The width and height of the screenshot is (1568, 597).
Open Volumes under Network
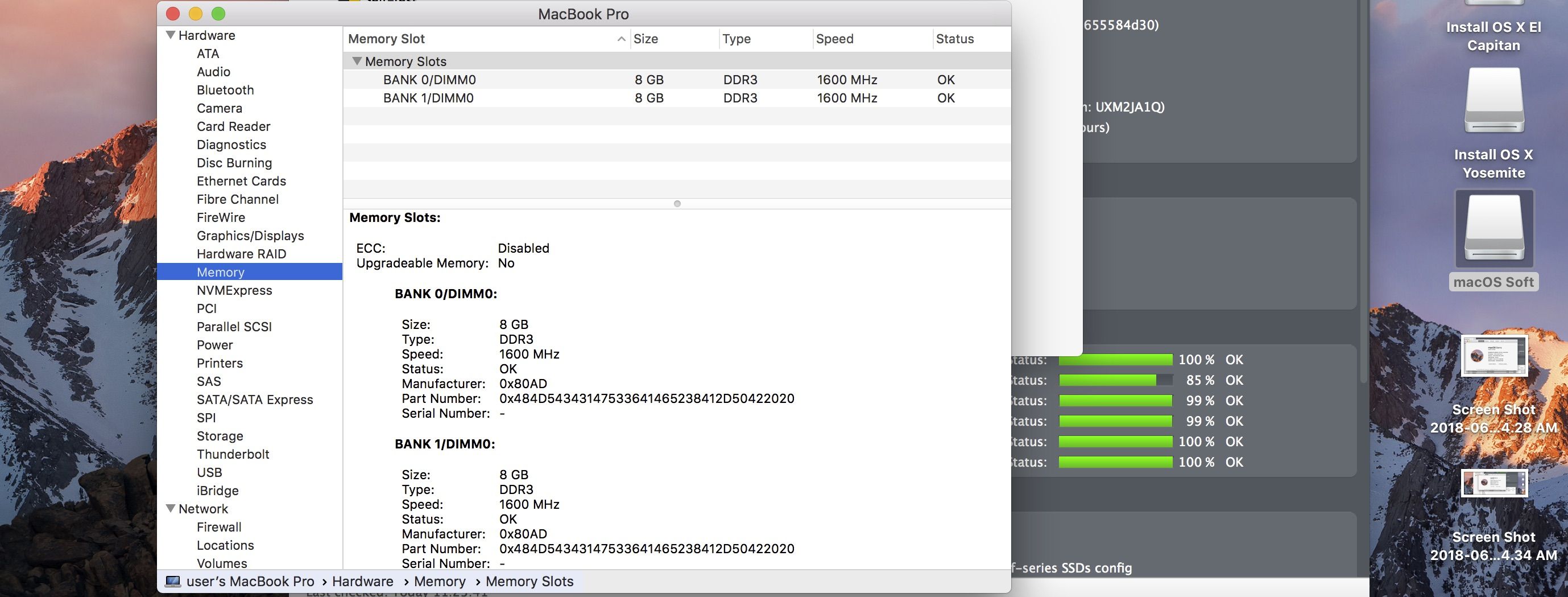point(222,563)
